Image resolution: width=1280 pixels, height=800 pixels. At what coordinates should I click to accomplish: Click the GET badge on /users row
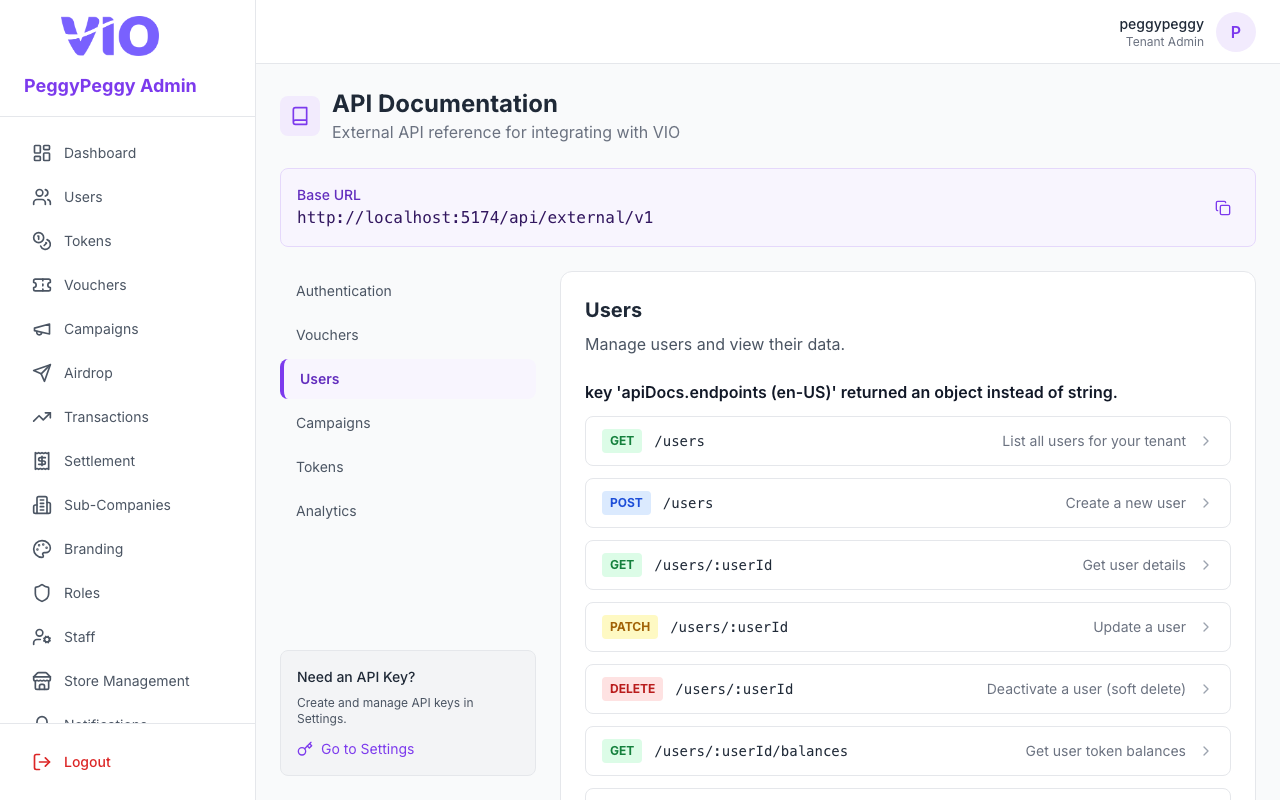[x=622, y=441]
